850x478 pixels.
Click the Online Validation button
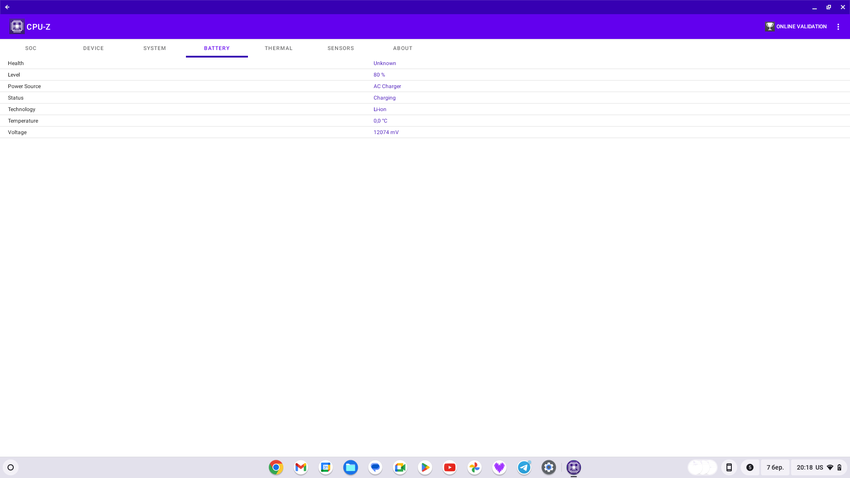click(x=796, y=27)
